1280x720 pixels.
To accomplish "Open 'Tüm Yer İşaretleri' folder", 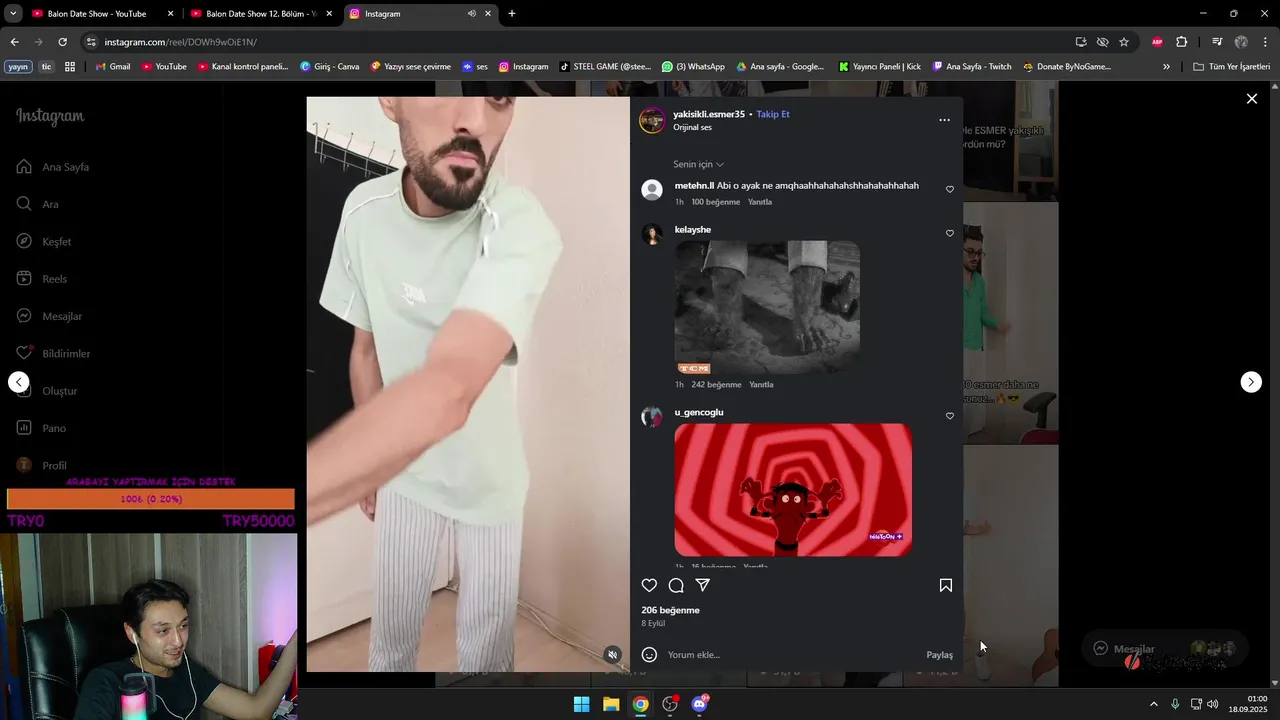I will 1231,67.
